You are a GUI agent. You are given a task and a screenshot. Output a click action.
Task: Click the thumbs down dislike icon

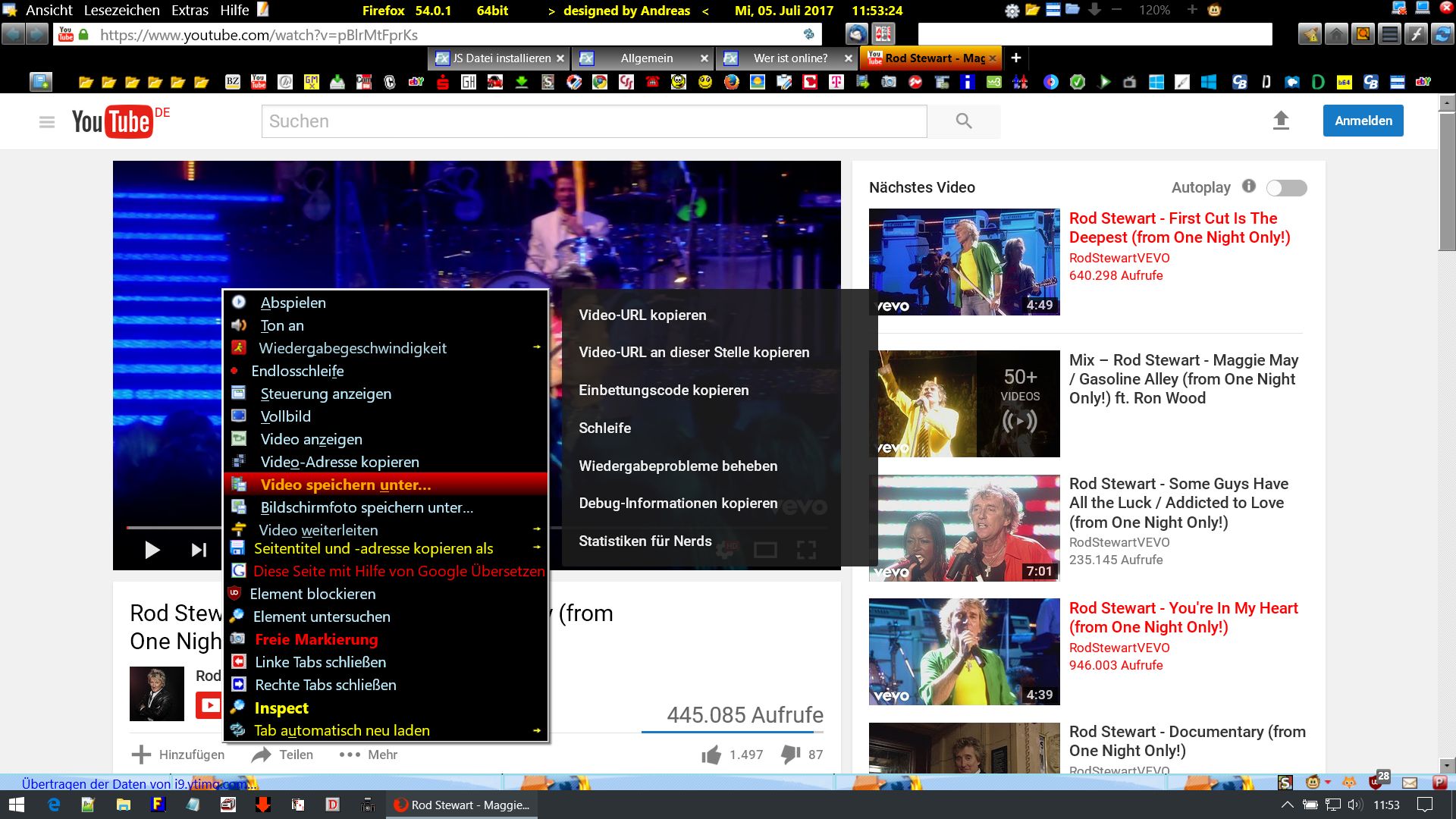click(x=790, y=755)
